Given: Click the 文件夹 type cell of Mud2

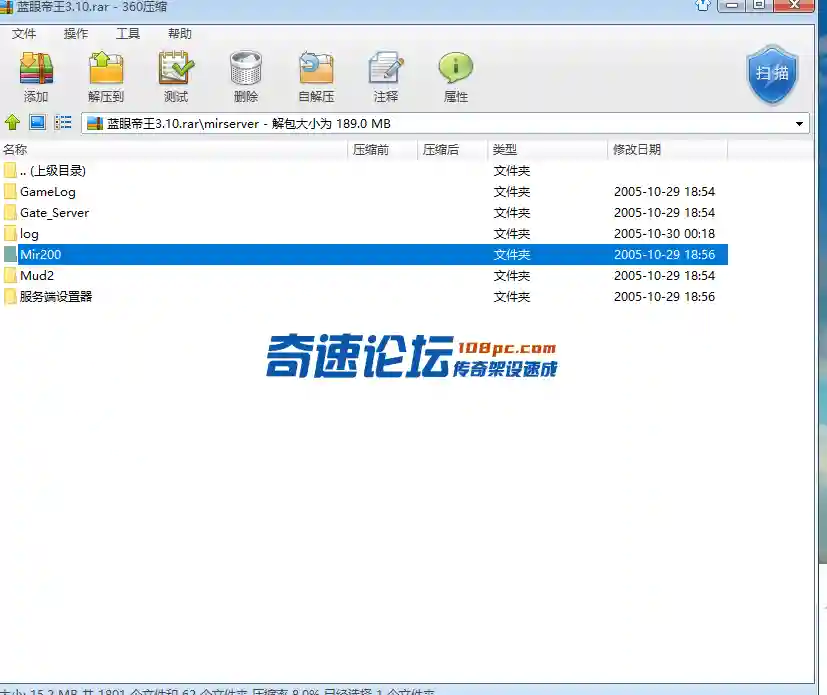Looking at the screenshot, I should click(512, 276).
